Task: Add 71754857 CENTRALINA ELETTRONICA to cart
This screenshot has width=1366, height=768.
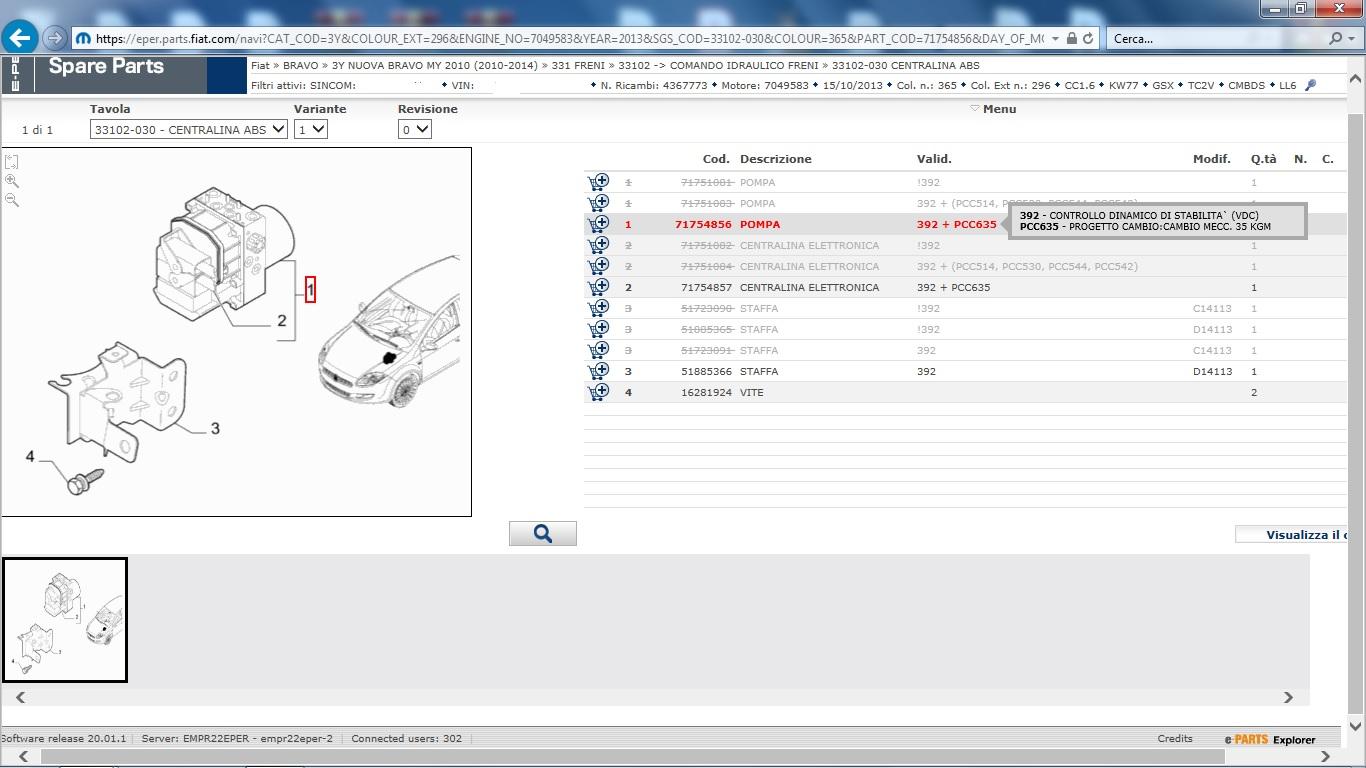Action: click(x=598, y=286)
